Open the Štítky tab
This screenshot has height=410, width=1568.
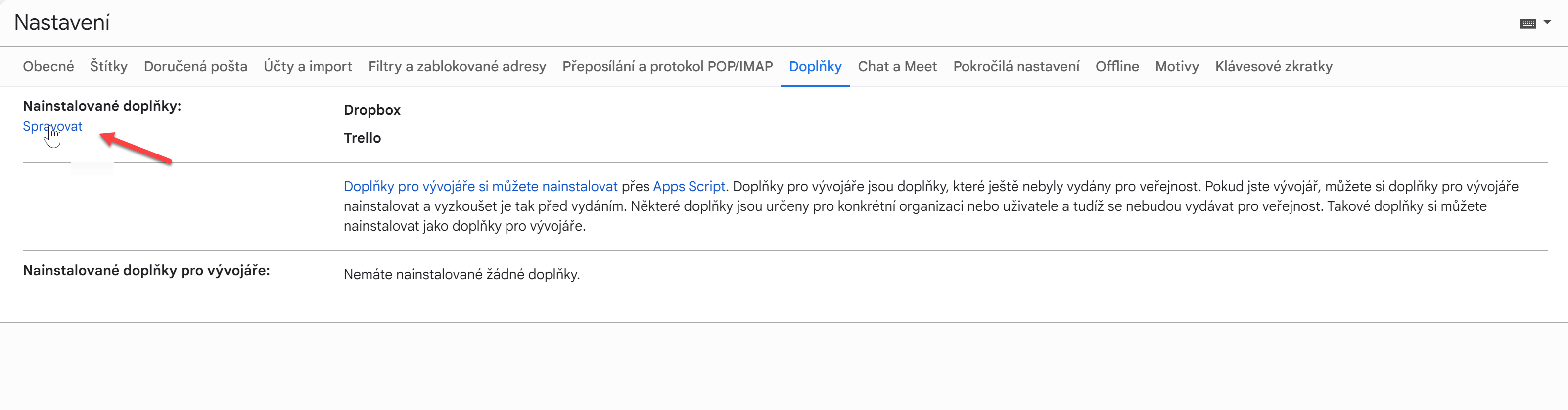[x=109, y=66]
